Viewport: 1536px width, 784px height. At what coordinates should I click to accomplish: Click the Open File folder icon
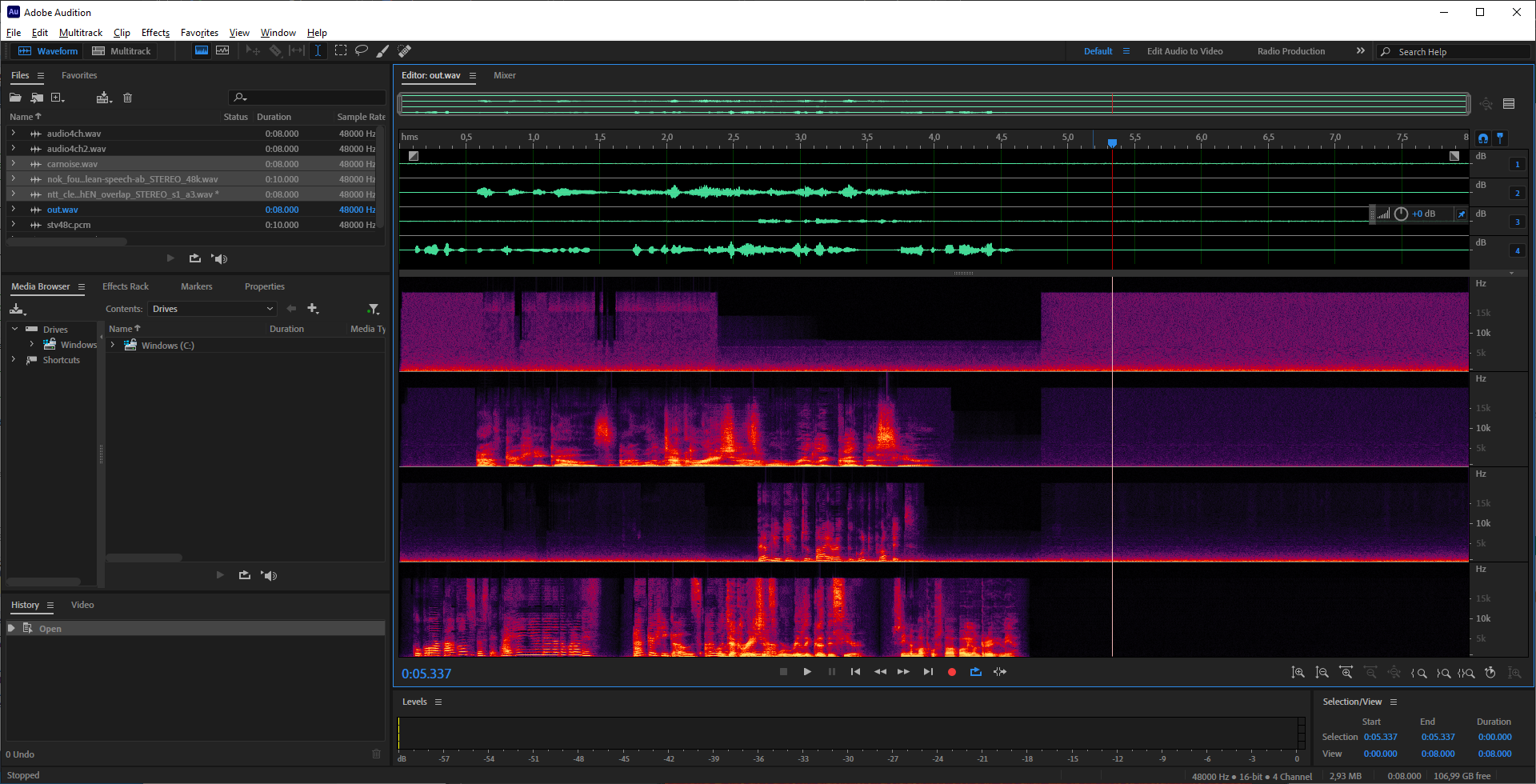(x=15, y=98)
